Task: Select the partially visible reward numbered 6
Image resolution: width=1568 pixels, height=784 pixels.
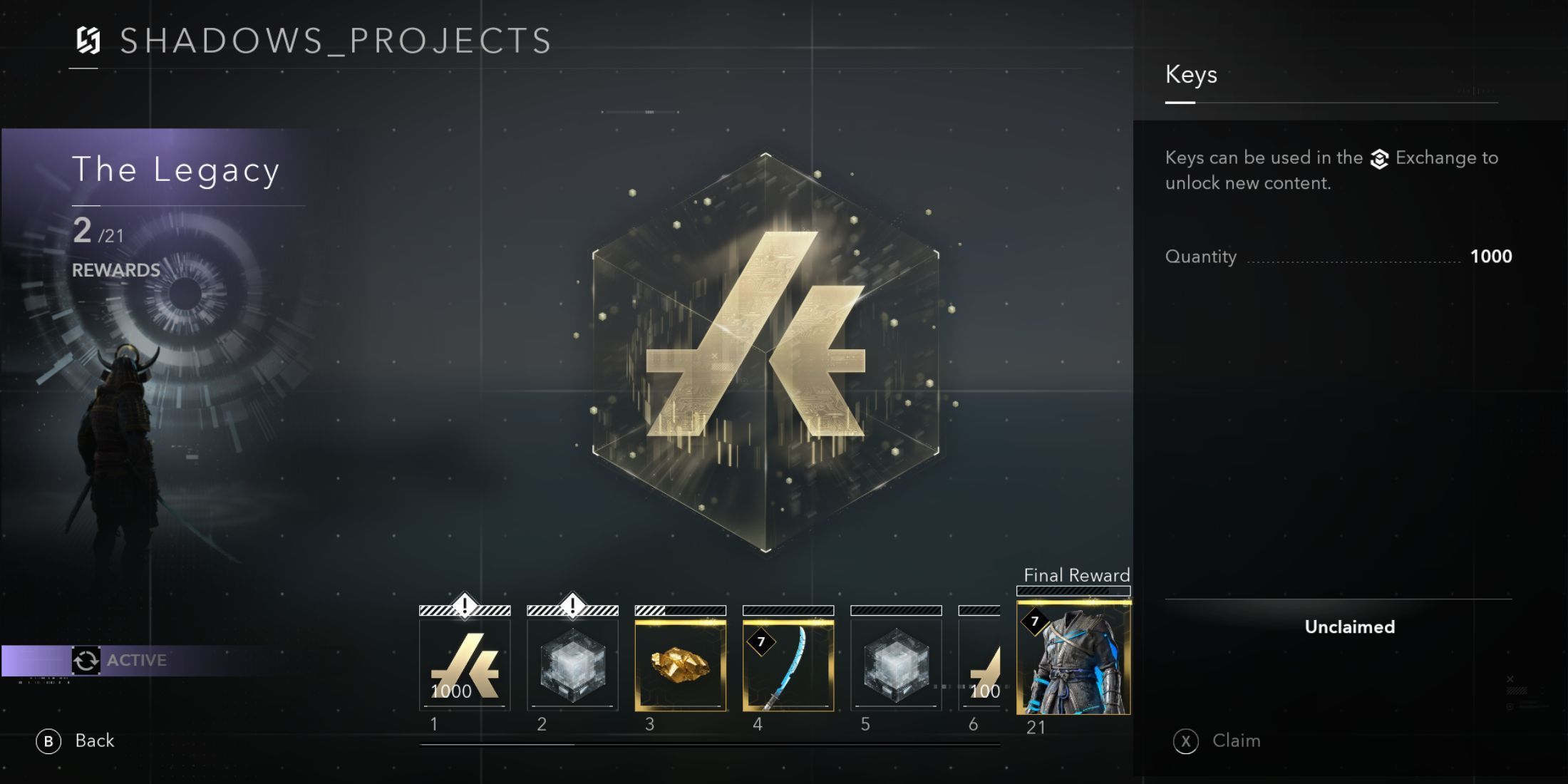Action: coord(979,664)
